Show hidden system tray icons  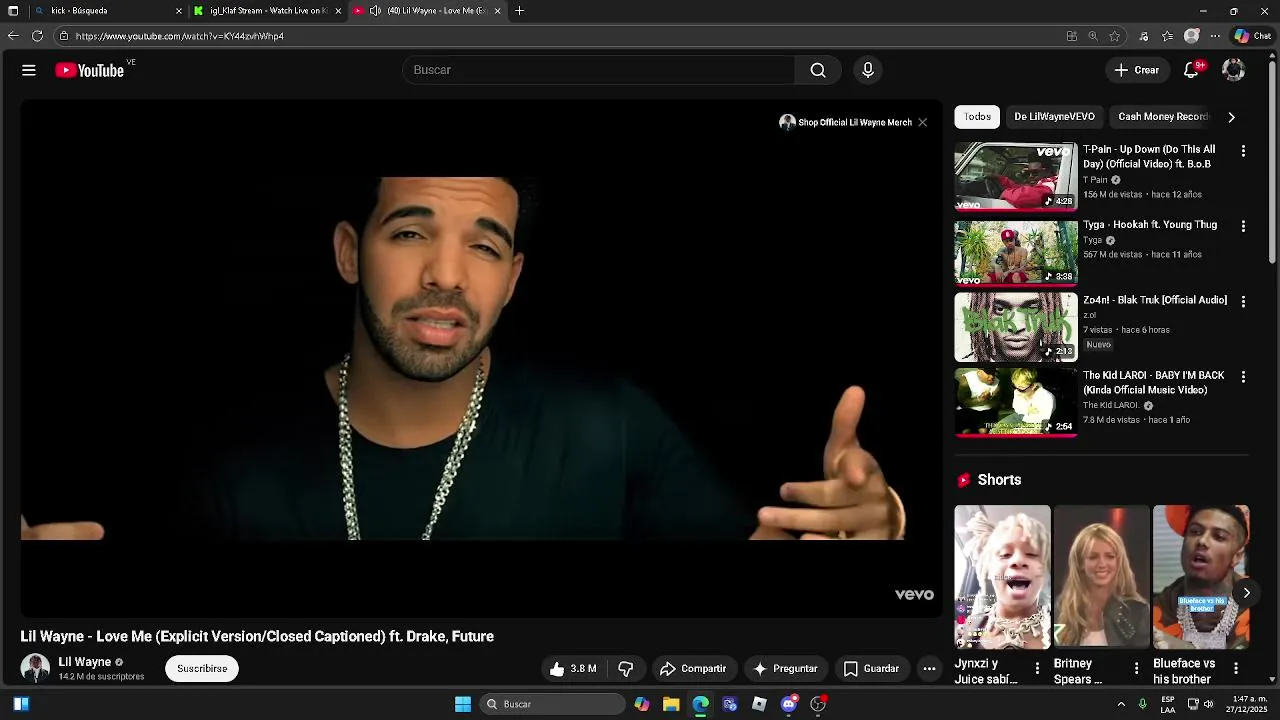[1121, 704]
